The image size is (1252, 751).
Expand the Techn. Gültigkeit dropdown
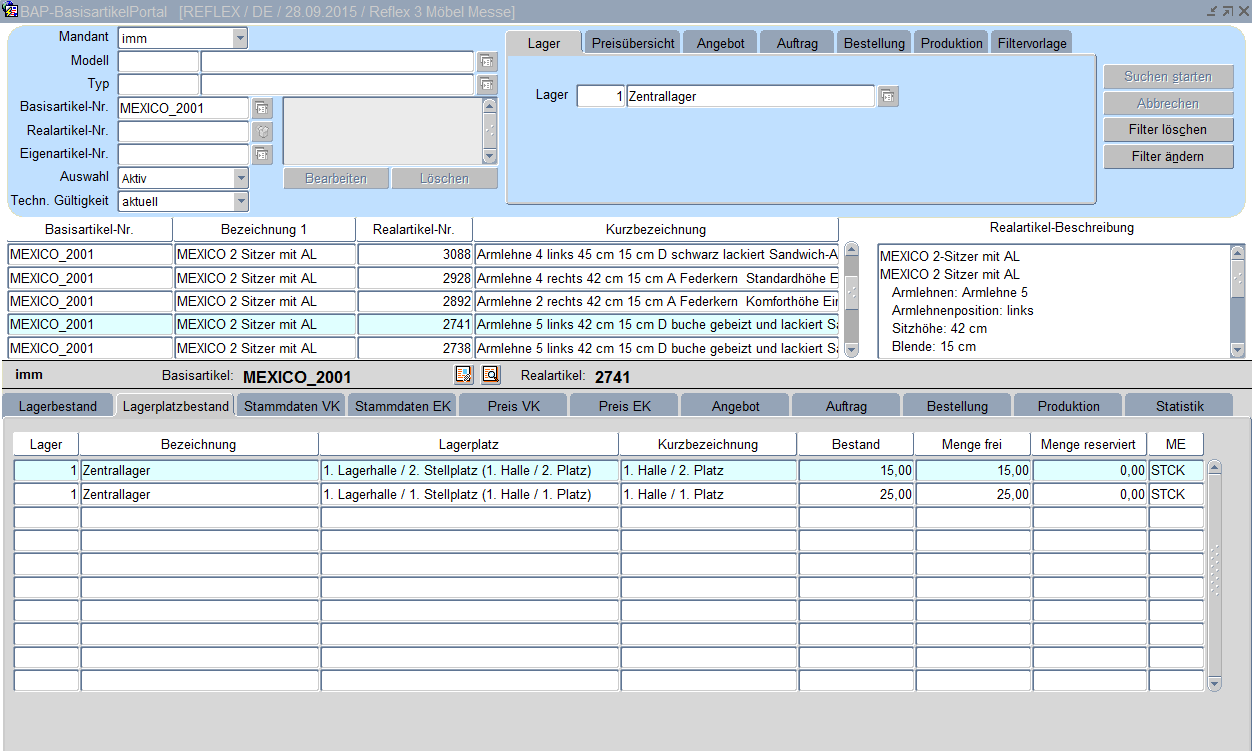[240, 201]
